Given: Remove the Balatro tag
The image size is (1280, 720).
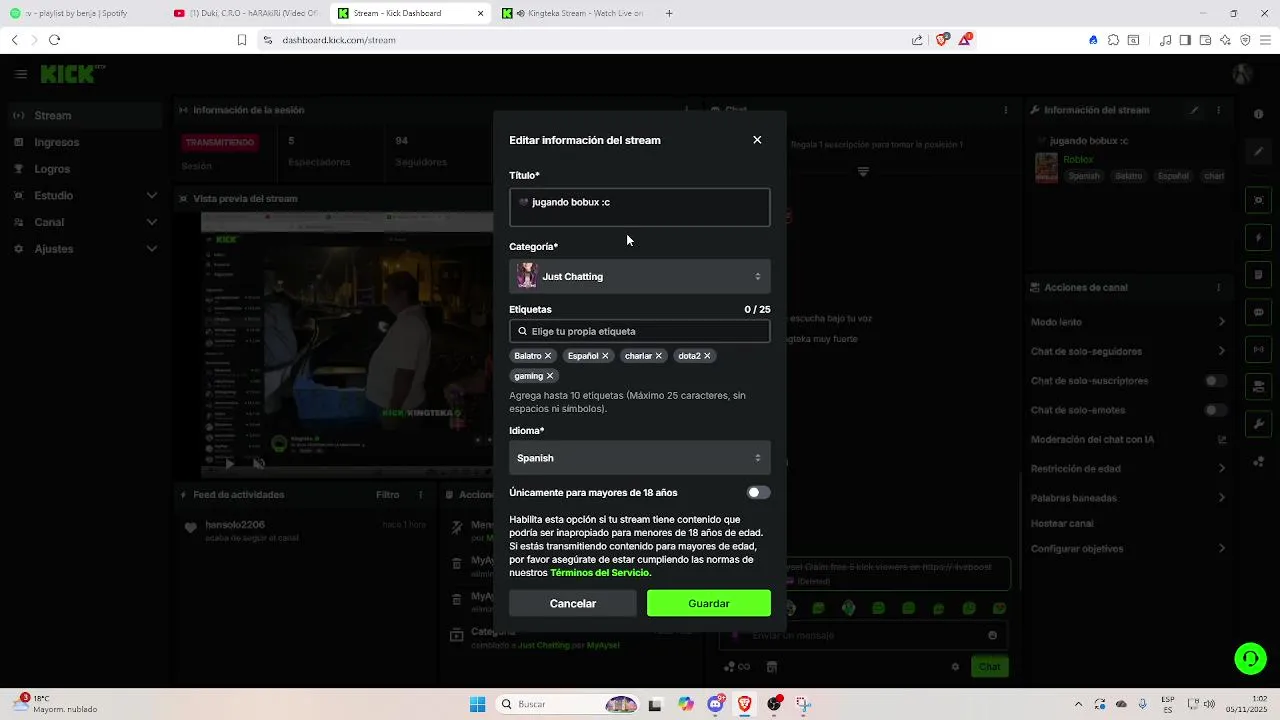Looking at the screenshot, I should (x=548, y=356).
